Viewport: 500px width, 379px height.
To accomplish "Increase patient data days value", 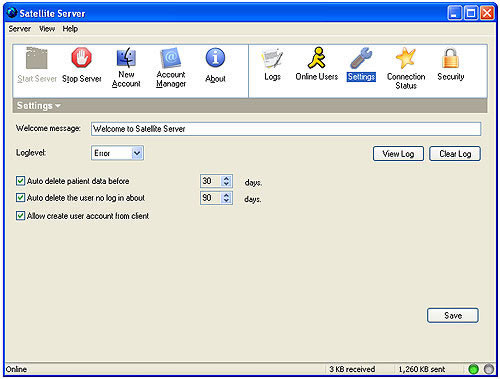I will (x=226, y=178).
